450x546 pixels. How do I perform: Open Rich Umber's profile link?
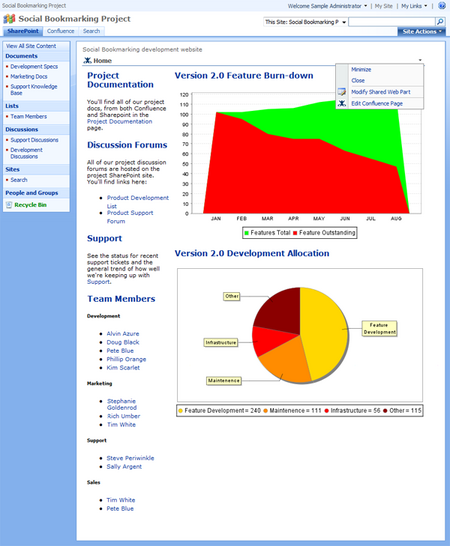pyautogui.click(x=124, y=416)
